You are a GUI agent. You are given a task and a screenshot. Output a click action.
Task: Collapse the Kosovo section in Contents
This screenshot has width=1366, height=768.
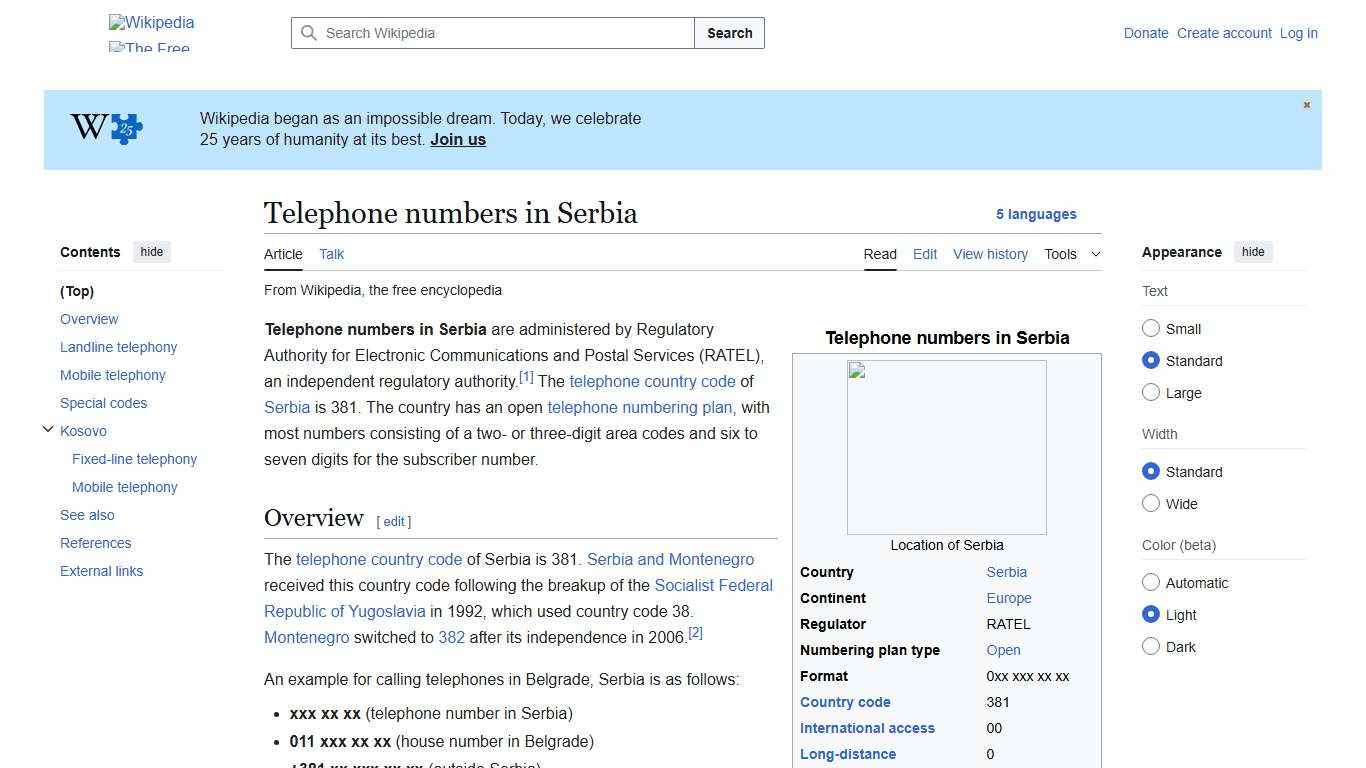pyautogui.click(x=48, y=429)
